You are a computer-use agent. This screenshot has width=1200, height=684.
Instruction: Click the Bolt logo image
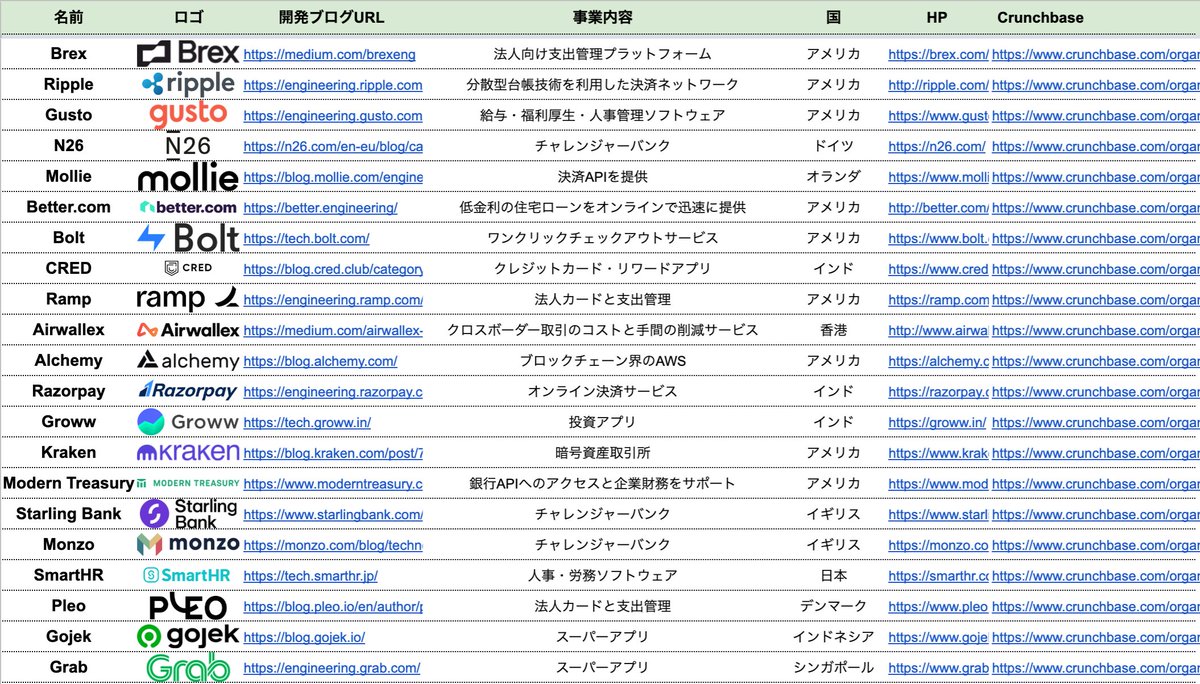188,238
